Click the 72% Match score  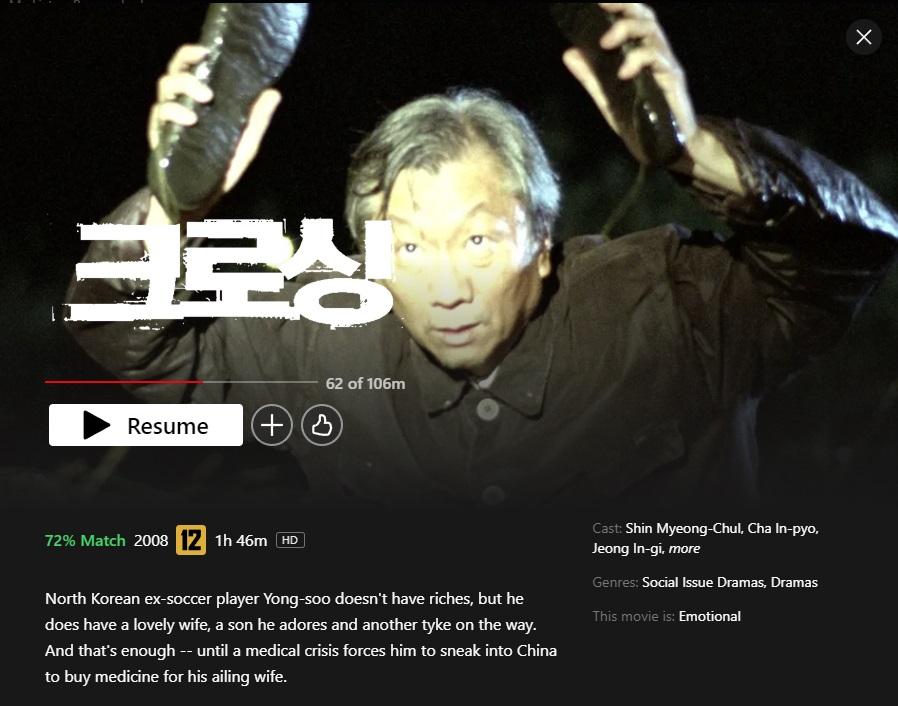85,541
